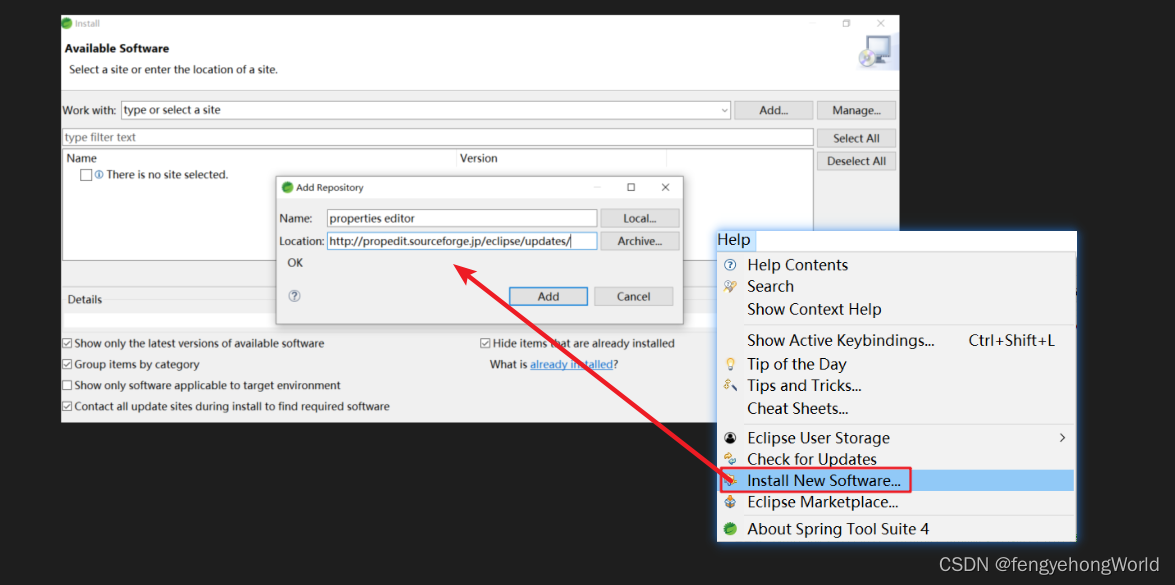Screen dimensions: 1175x585
Task: Click the Add button in Add Repository
Action: [x=549, y=296]
